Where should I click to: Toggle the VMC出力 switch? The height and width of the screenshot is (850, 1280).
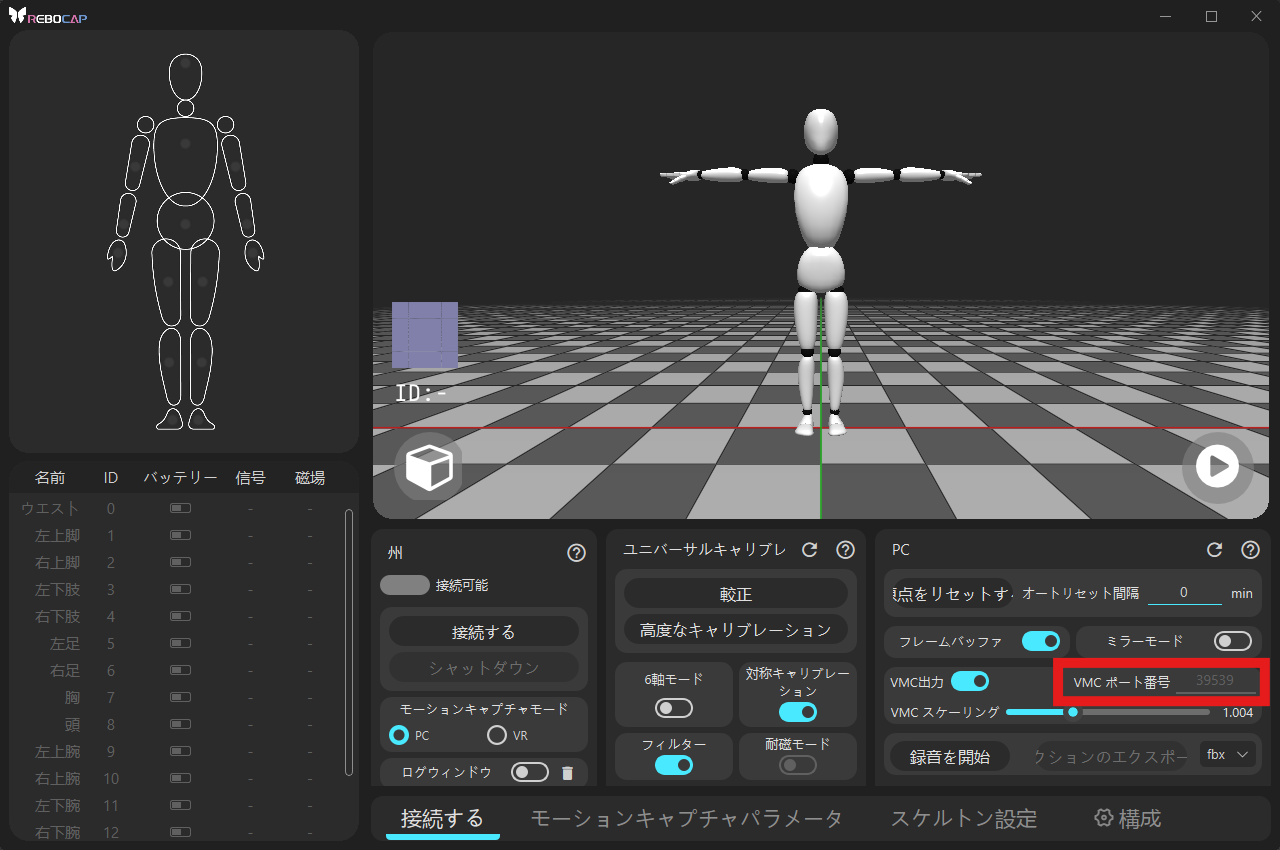970,681
